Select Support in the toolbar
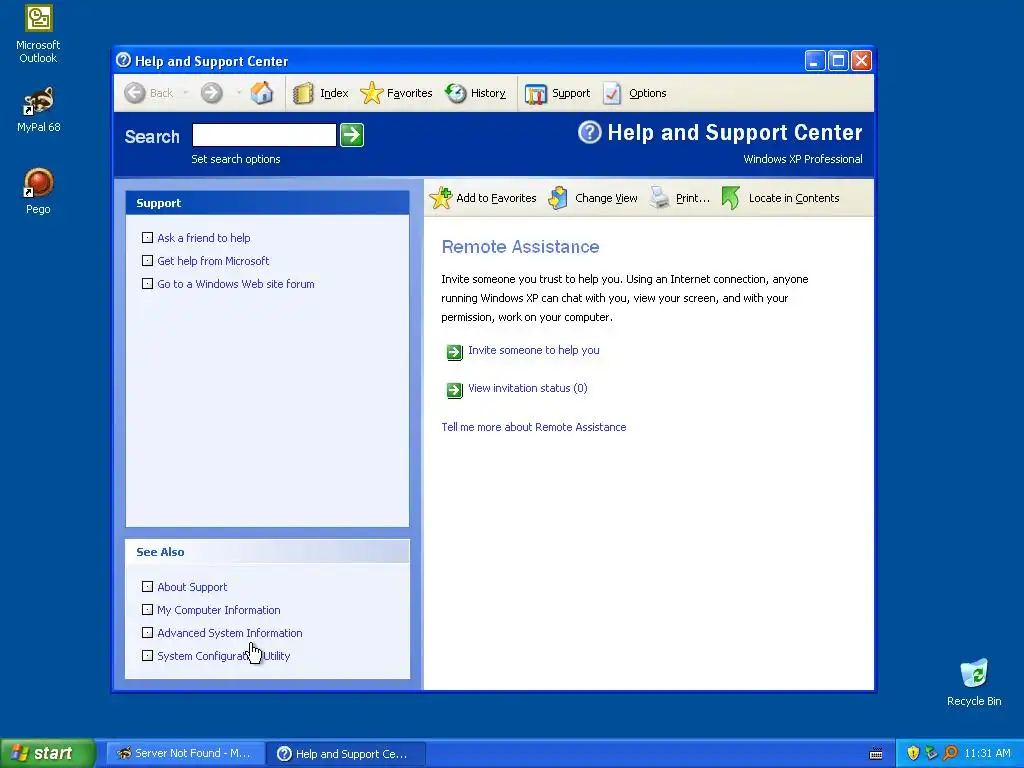This screenshot has height=768, width=1024. [557, 93]
